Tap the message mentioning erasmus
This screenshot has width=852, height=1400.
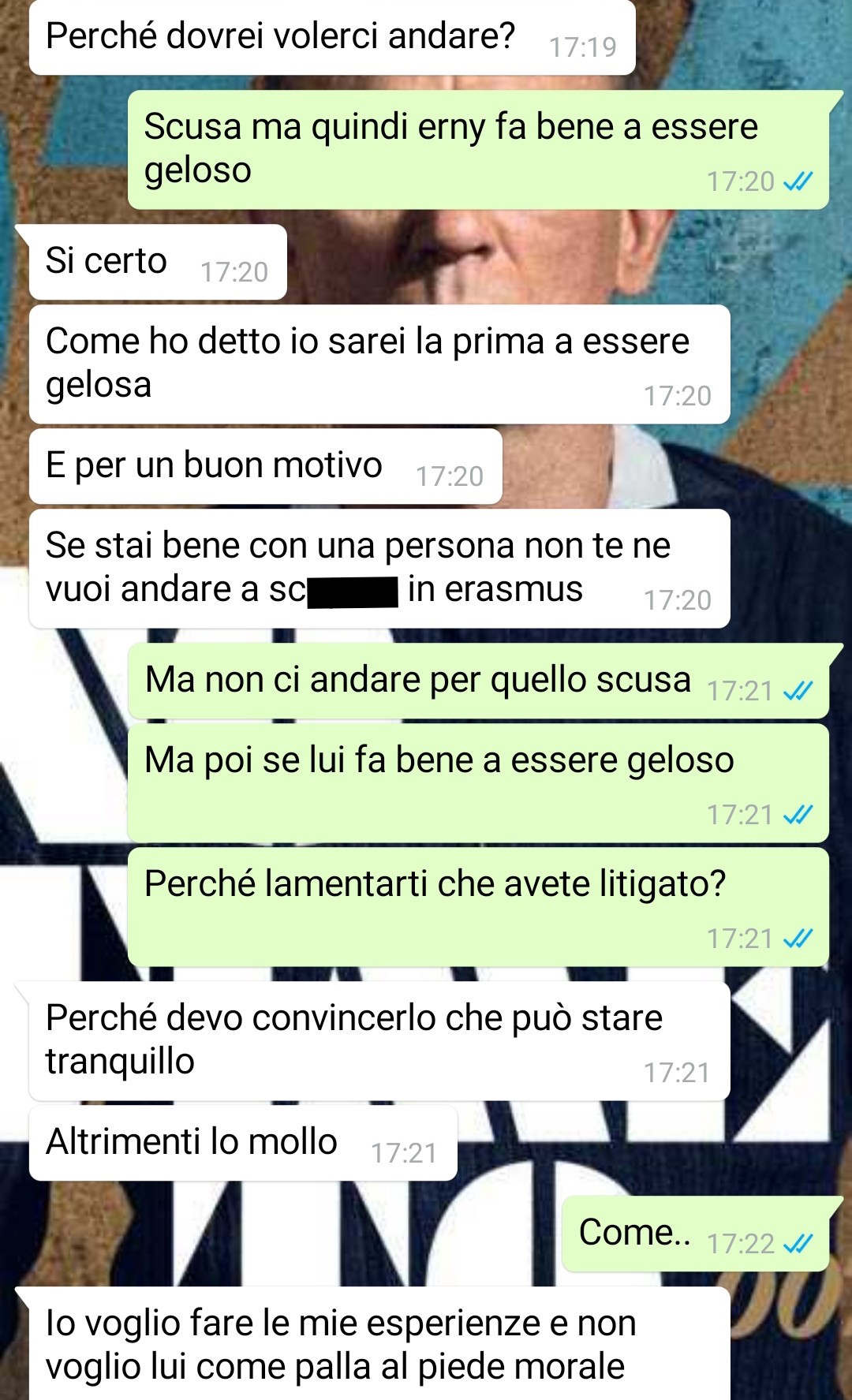pos(379,569)
